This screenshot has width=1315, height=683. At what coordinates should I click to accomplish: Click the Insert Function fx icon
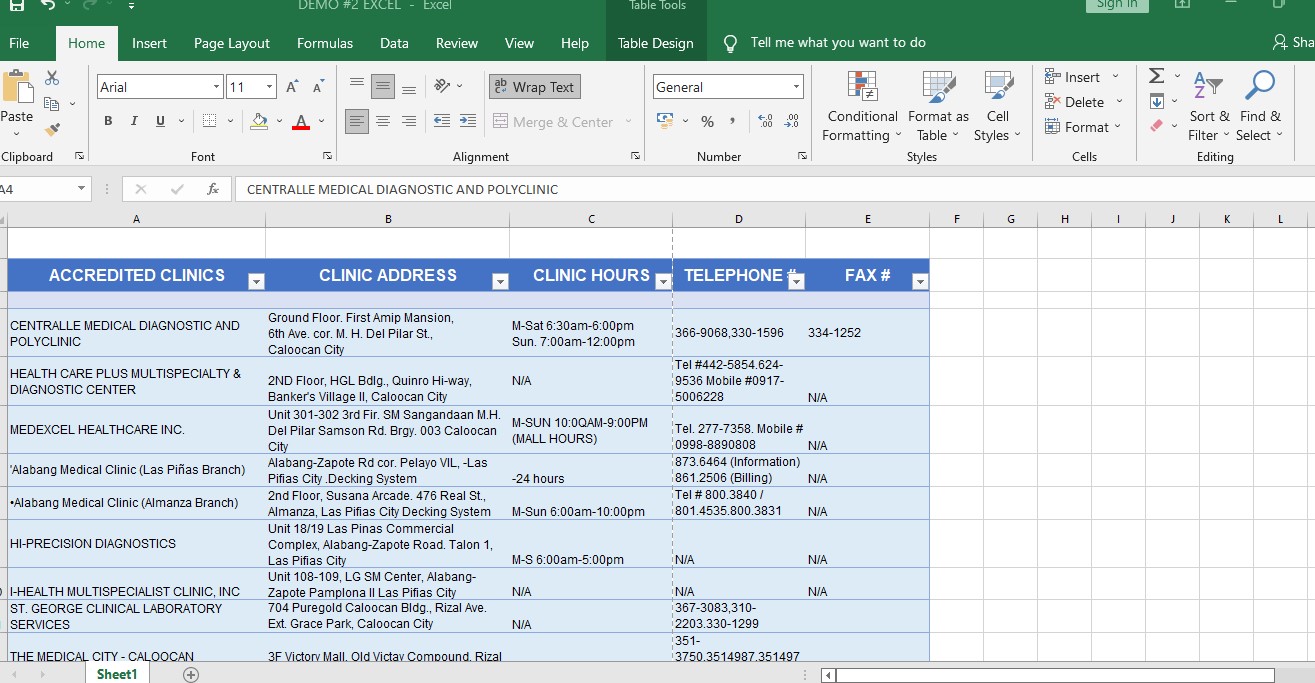213,189
